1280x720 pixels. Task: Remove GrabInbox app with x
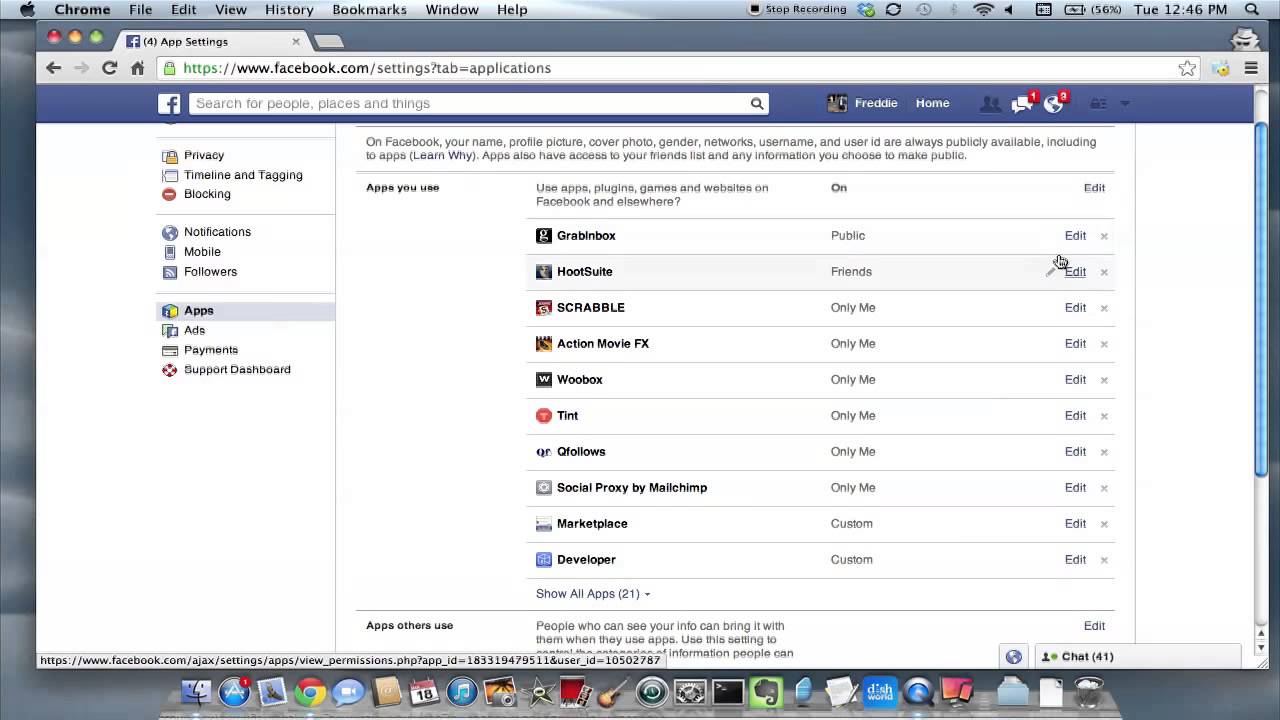1104,236
